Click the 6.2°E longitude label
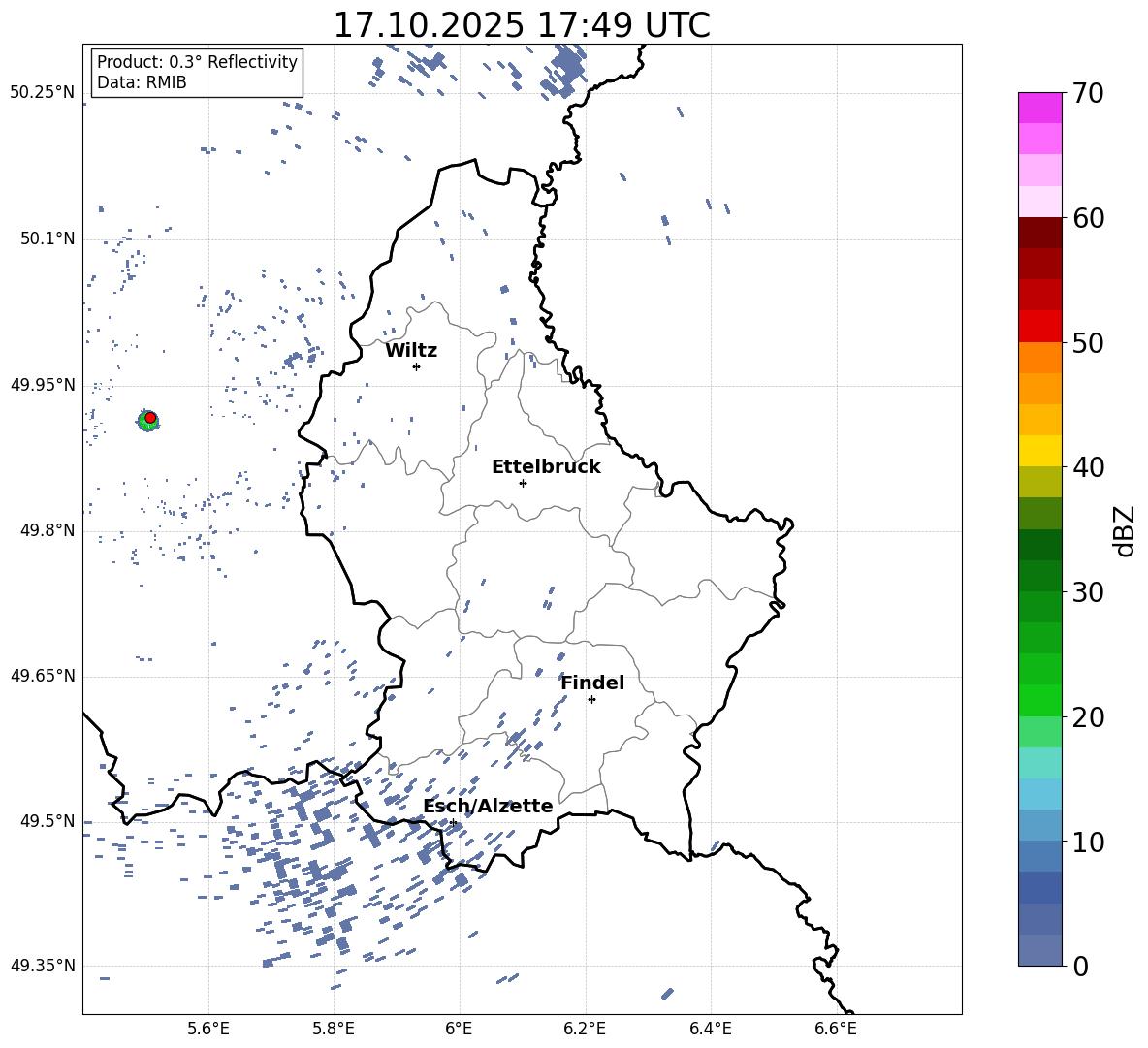This screenshot has width=1148, height=1048. (x=585, y=1029)
